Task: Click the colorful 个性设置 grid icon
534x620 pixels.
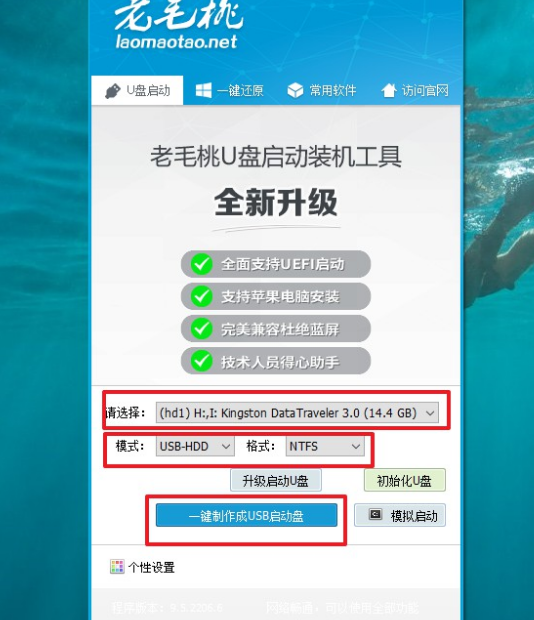Action: (117, 567)
